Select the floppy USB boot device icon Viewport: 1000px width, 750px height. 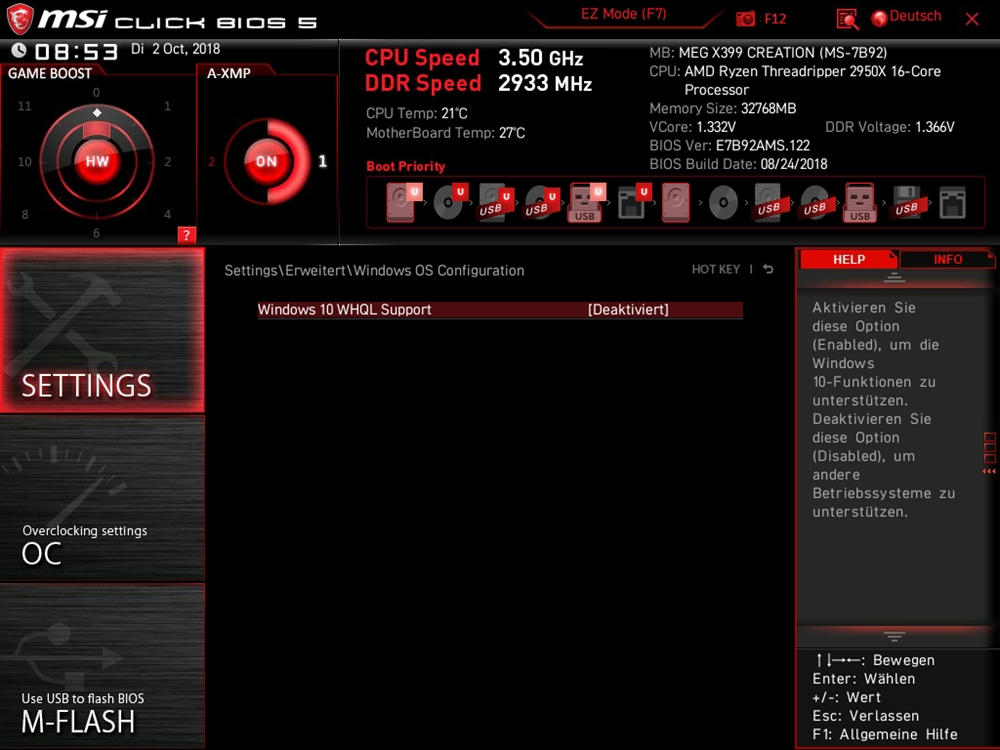point(906,203)
